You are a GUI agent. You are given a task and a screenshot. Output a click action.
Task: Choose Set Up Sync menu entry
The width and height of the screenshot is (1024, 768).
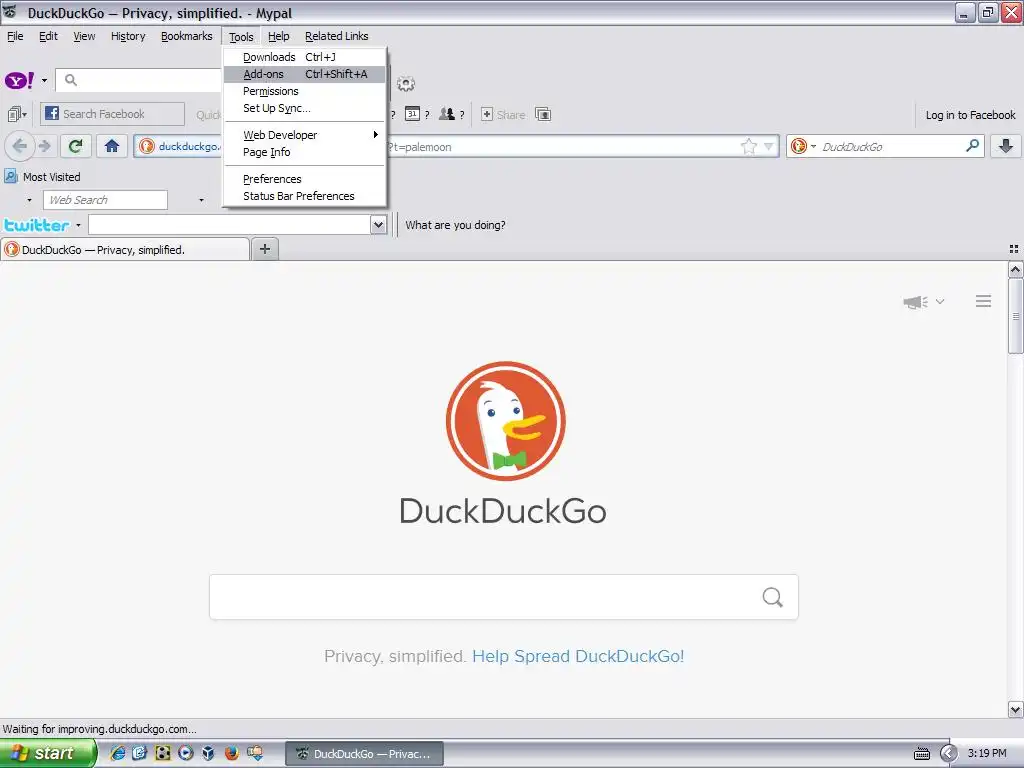tap(305, 108)
